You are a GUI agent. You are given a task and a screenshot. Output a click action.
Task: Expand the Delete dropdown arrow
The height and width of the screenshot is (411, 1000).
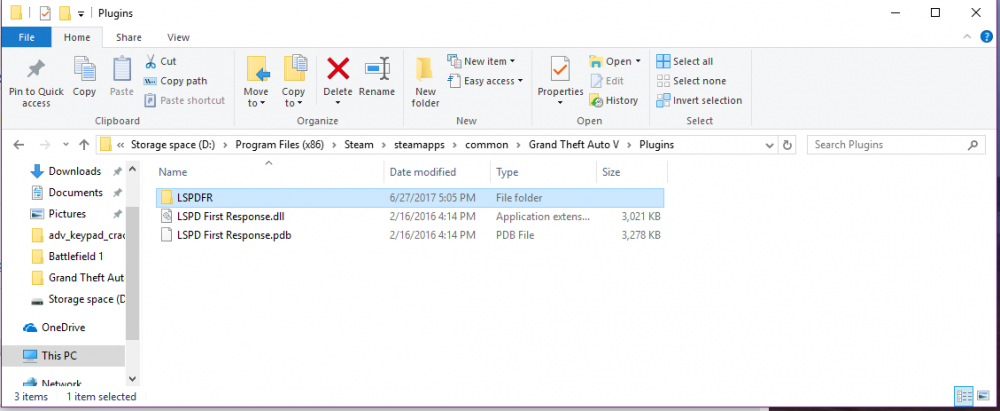coord(338,103)
